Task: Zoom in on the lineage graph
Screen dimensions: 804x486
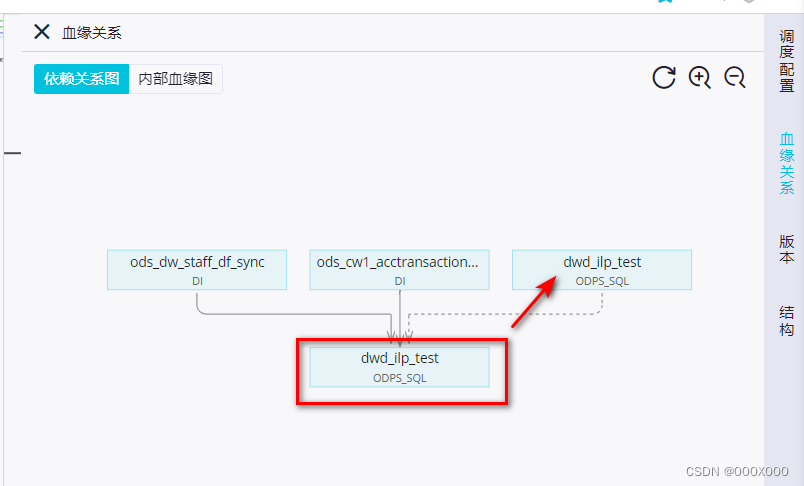Action: click(700, 77)
